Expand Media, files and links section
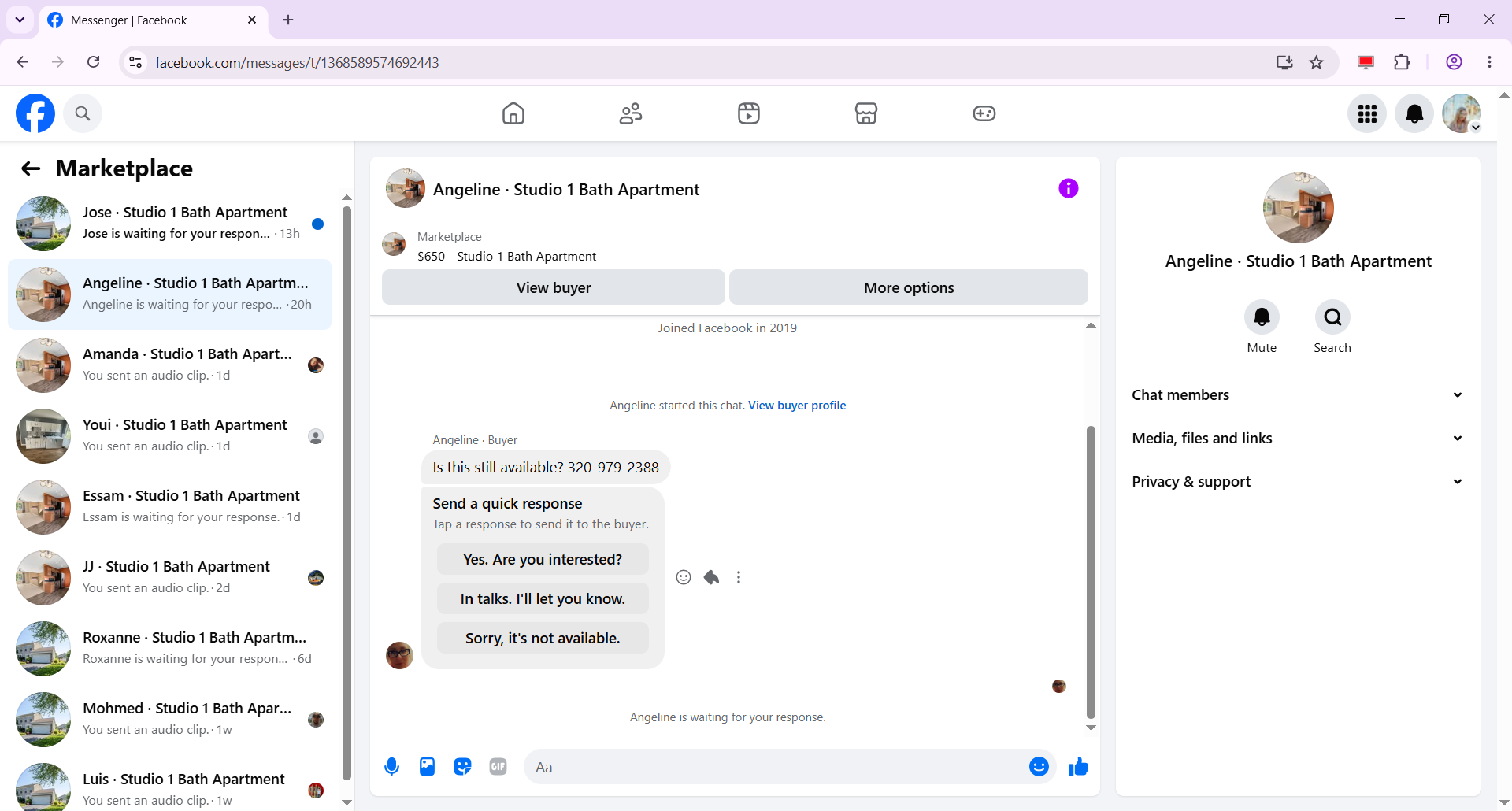 tap(1298, 439)
